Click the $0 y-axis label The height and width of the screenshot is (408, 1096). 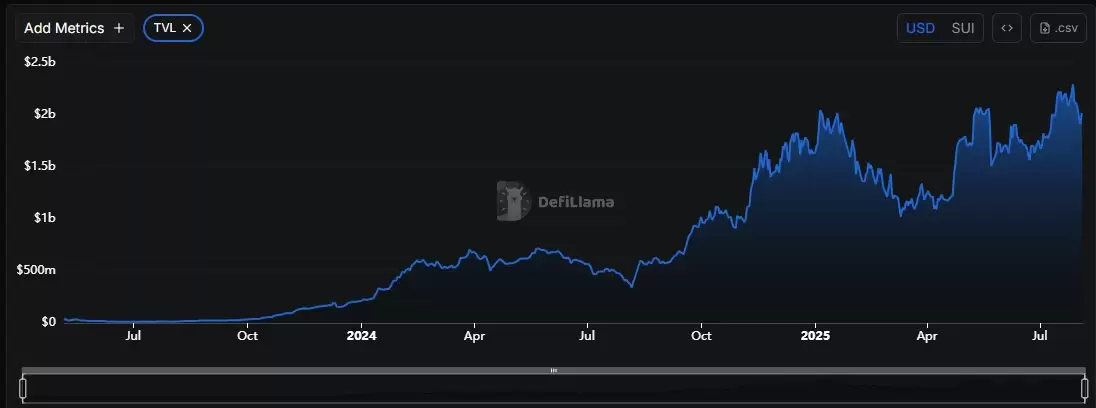click(x=48, y=322)
